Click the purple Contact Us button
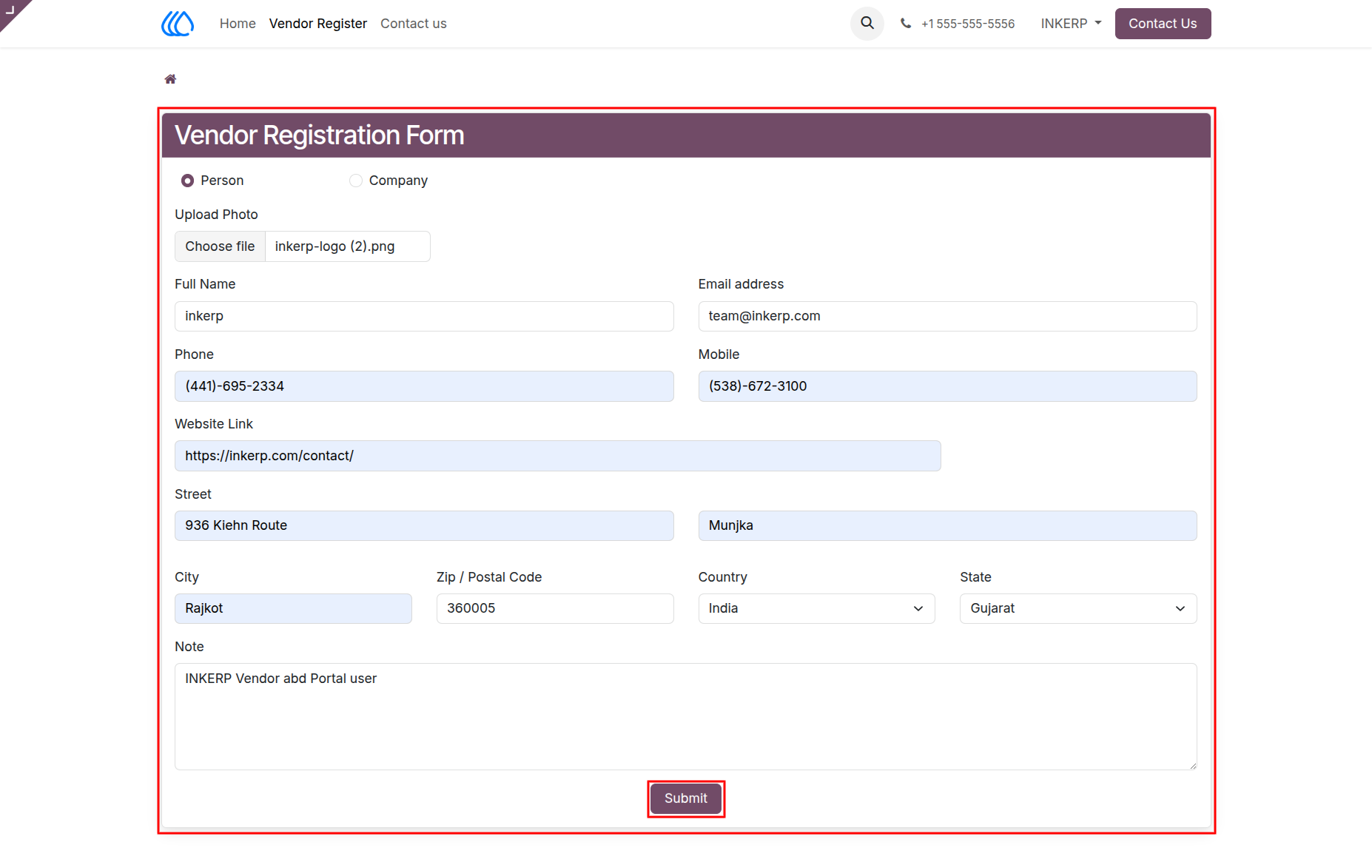 tap(1163, 24)
